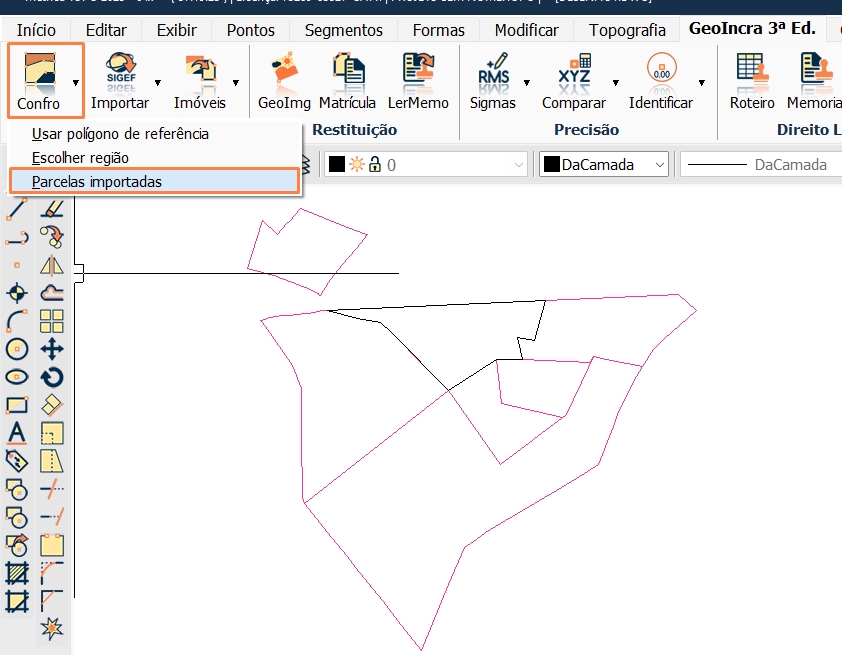Toggle the layer visibility sun icon

(x=357, y=165)
